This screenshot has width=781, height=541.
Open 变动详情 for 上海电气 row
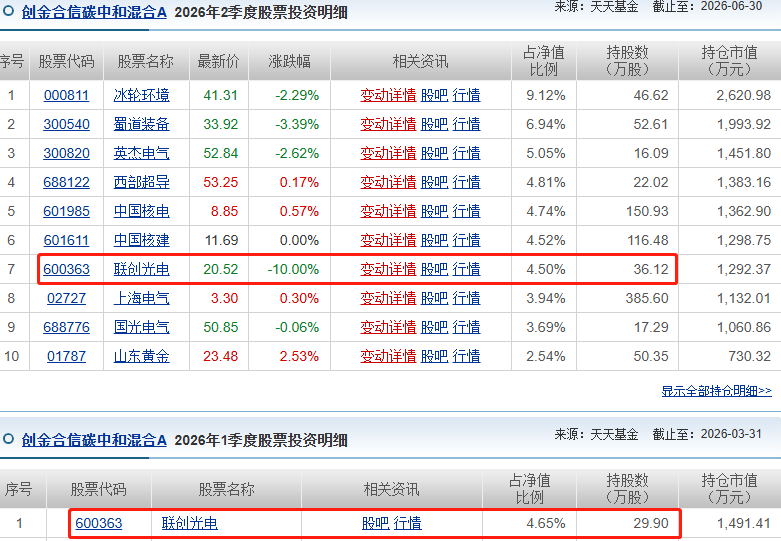[x=388, y=298]
